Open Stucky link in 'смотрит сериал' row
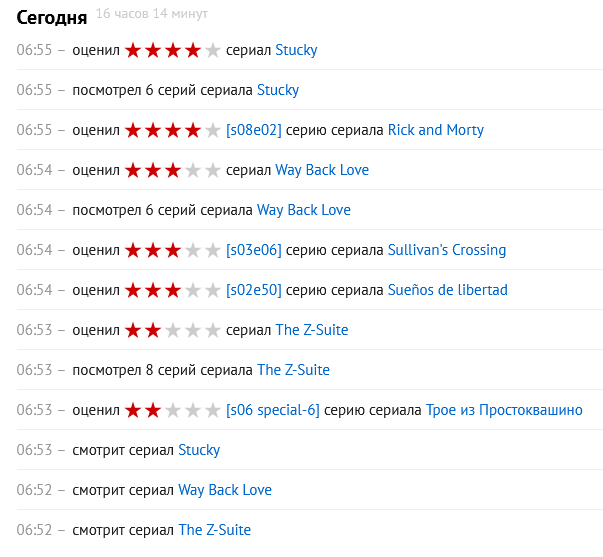 pos(199,450)
